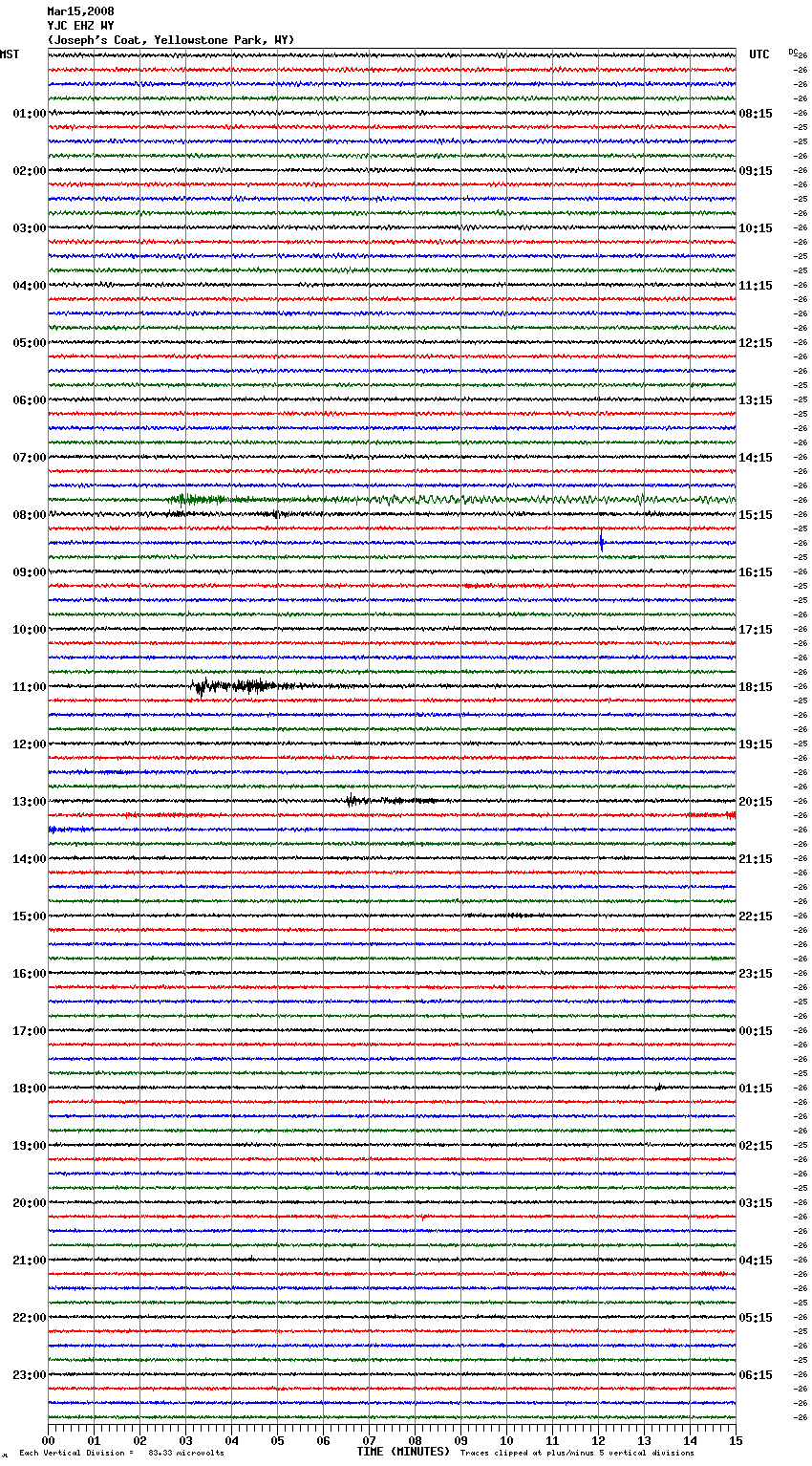Viewport: 812px width, 1466px height.
Task: Select the 17:00 MST time label
Action: tap(29, 1031)
